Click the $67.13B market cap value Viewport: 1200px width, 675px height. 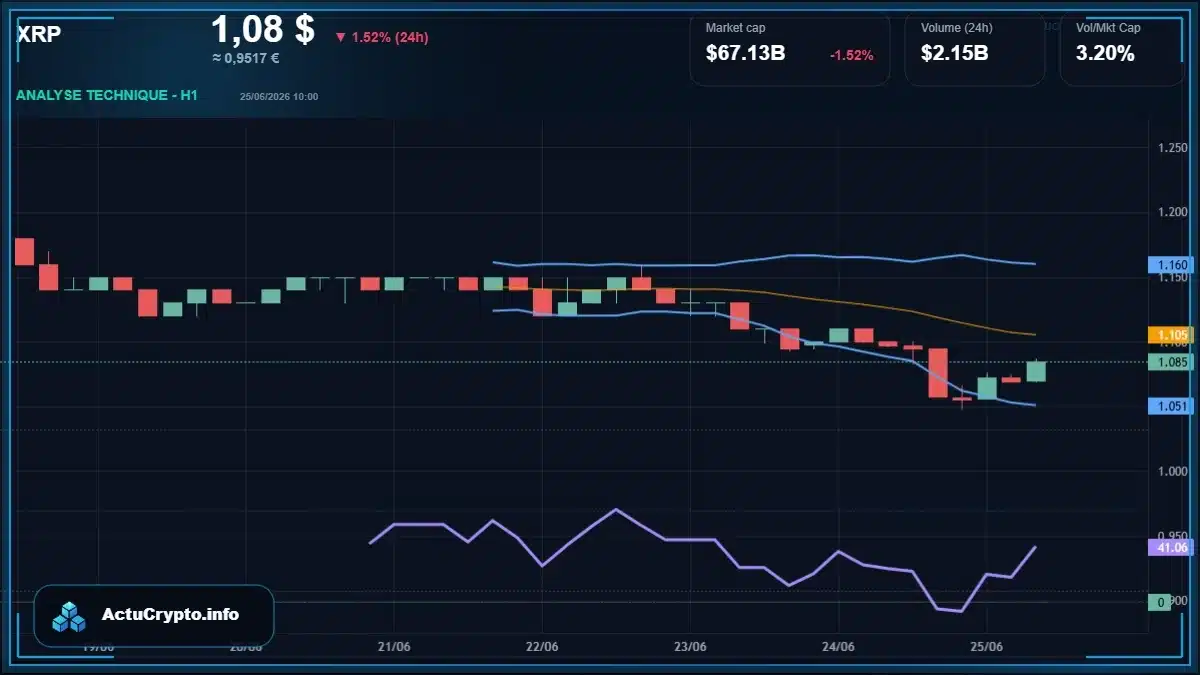pos(745,54)
